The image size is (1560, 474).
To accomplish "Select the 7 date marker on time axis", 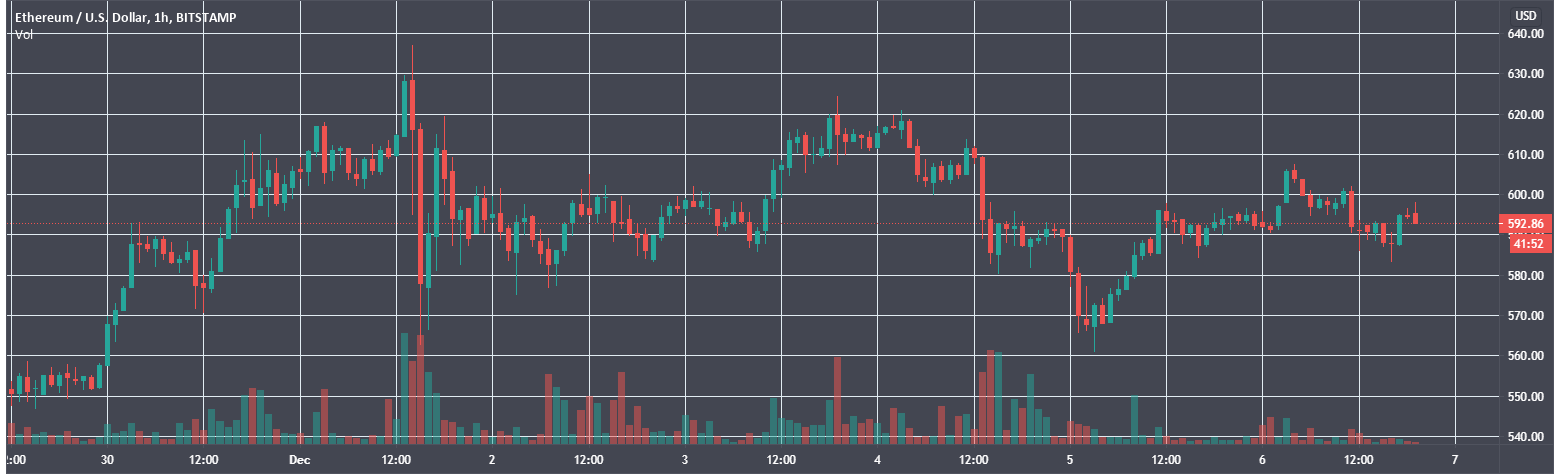I will (x=1454, y=460).
